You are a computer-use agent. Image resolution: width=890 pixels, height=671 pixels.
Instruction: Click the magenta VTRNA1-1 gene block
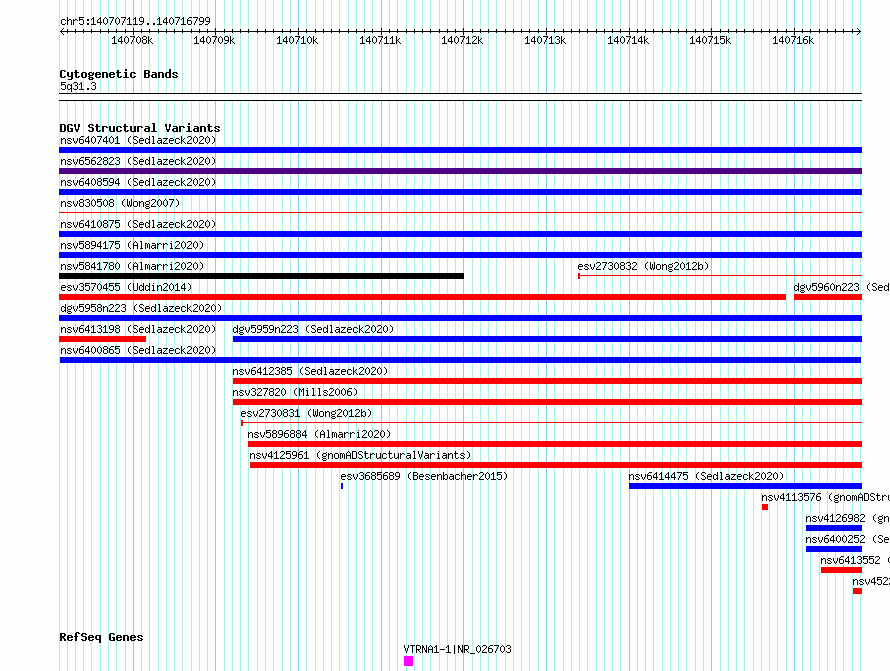point(408,661)
